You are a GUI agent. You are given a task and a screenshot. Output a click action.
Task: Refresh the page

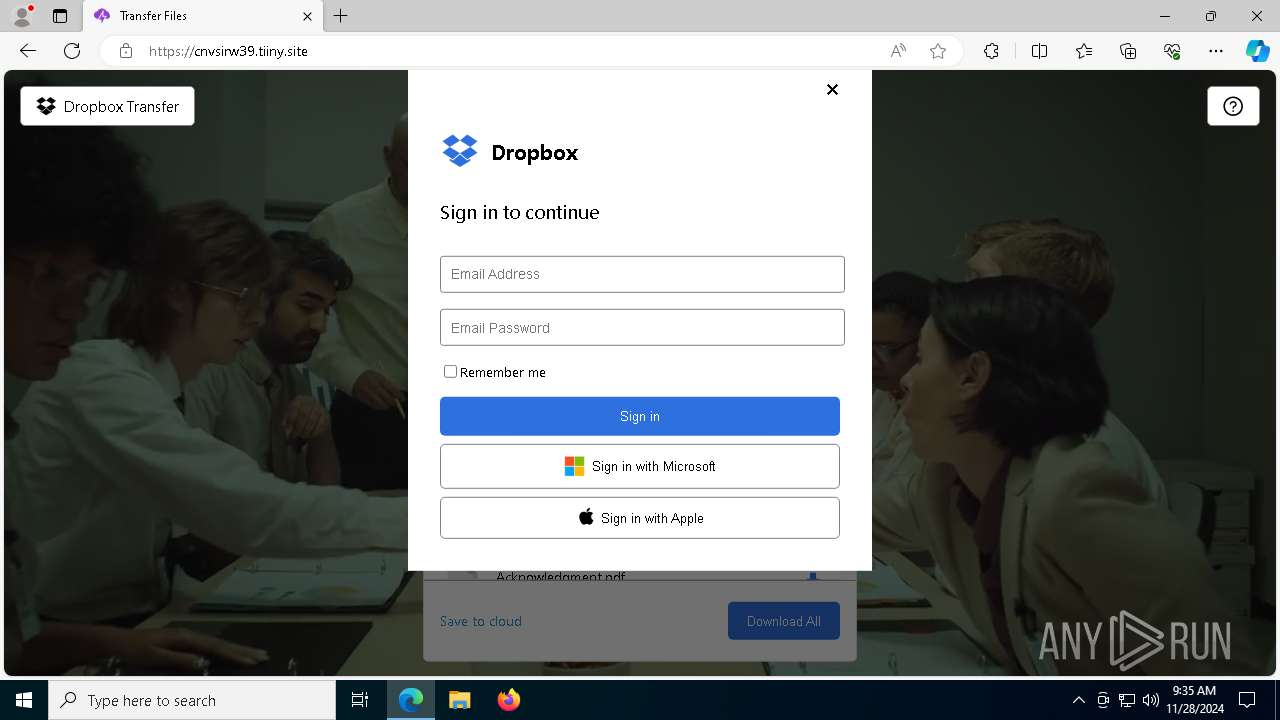[x=72, y=51]
